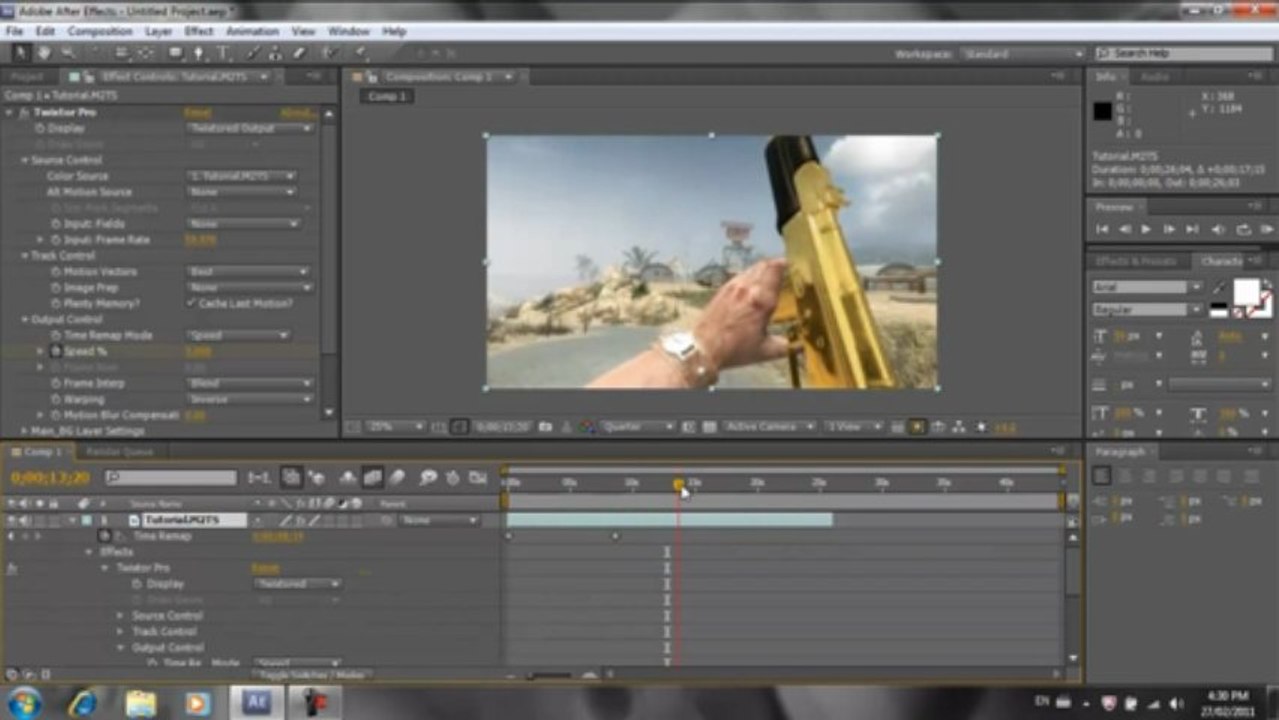Open the Active Camera dropdown

tap(769, 427)
